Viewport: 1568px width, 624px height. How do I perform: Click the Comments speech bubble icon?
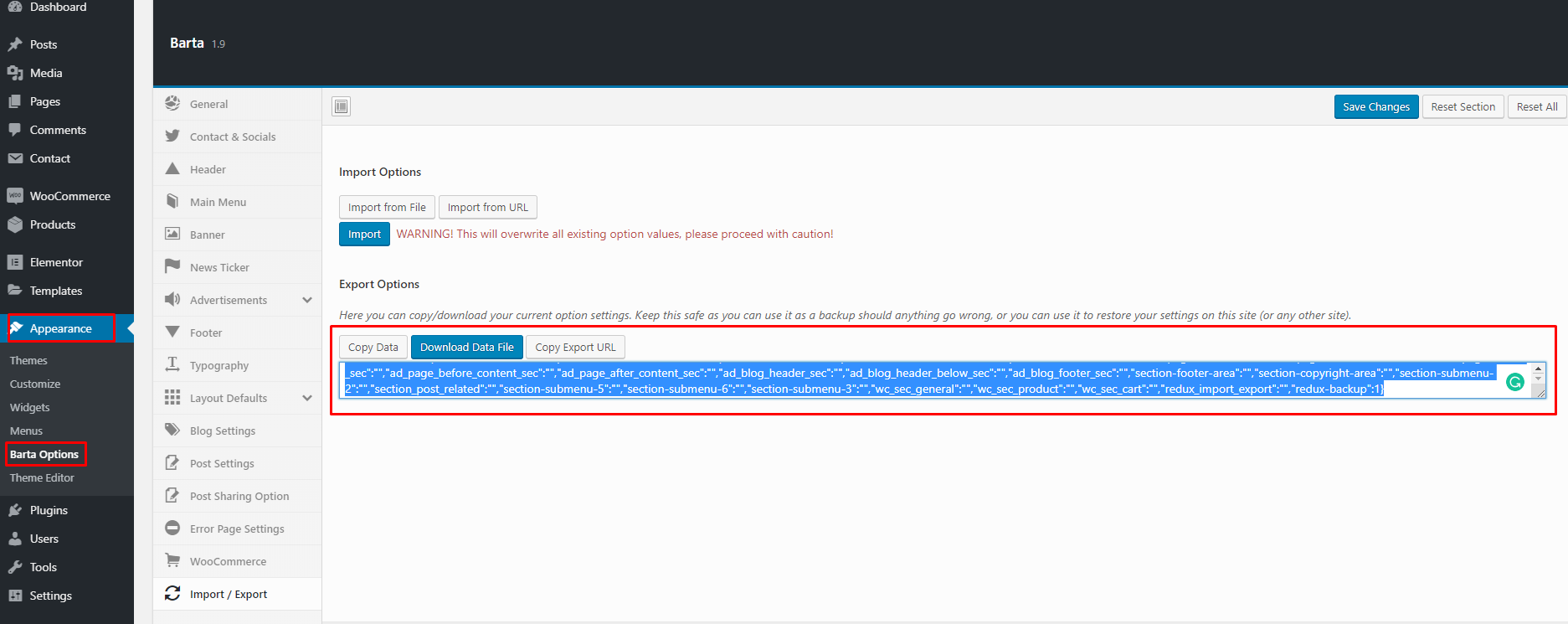[x=15, y=130]
